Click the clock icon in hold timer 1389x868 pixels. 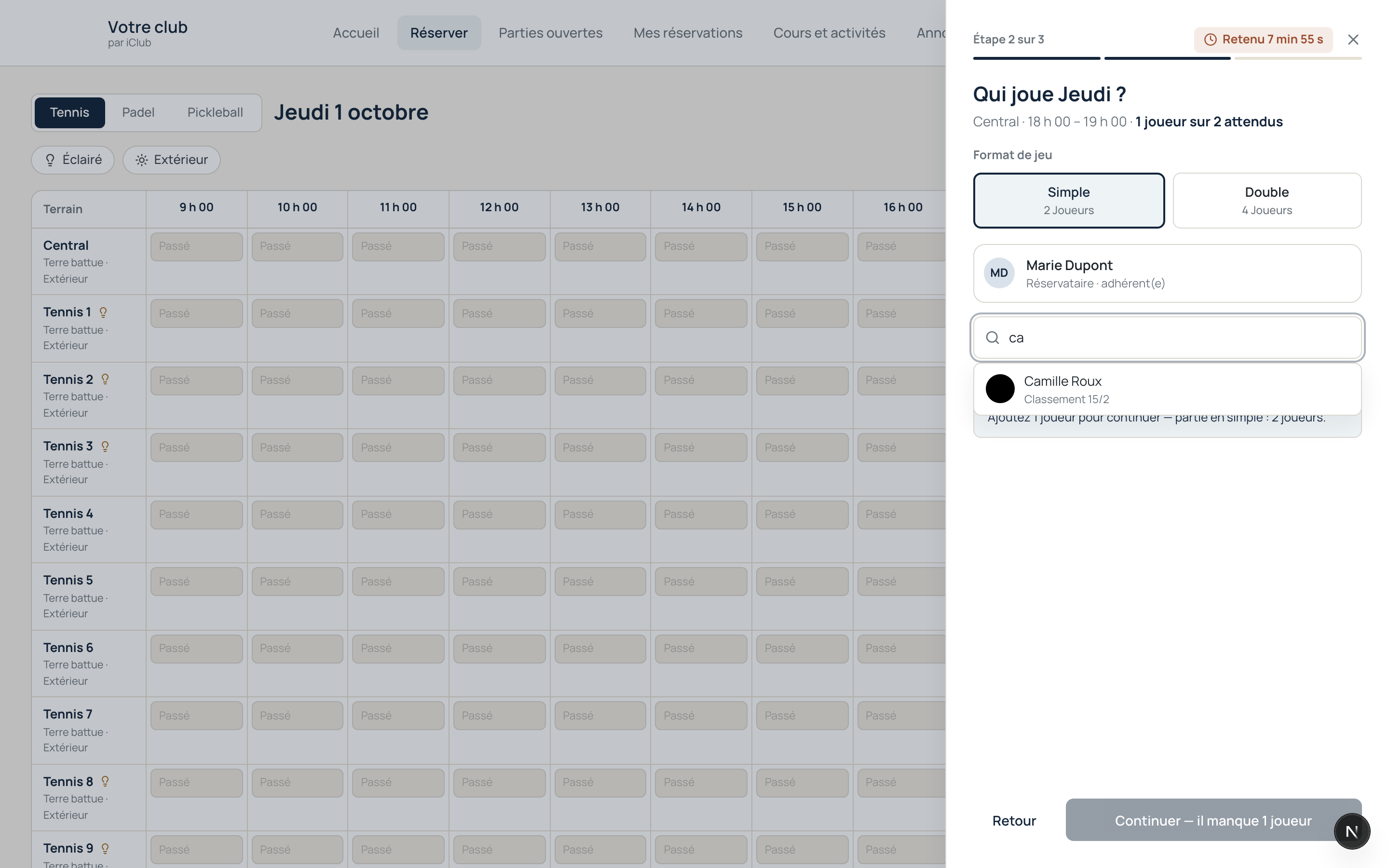[1210, 40]
